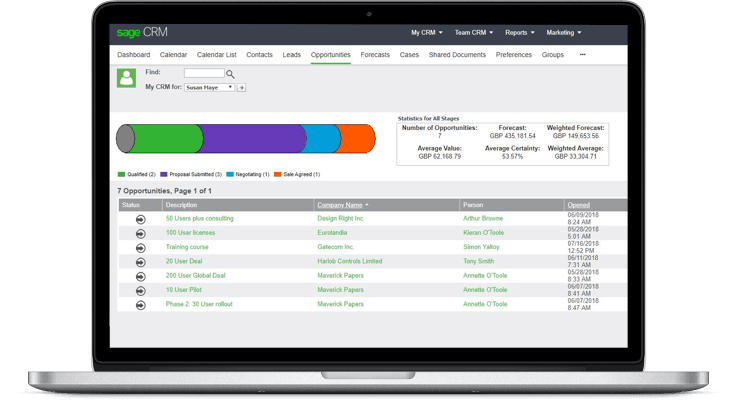
Task: Open the My CRM dropdown menu
Action: coord(425,32)
